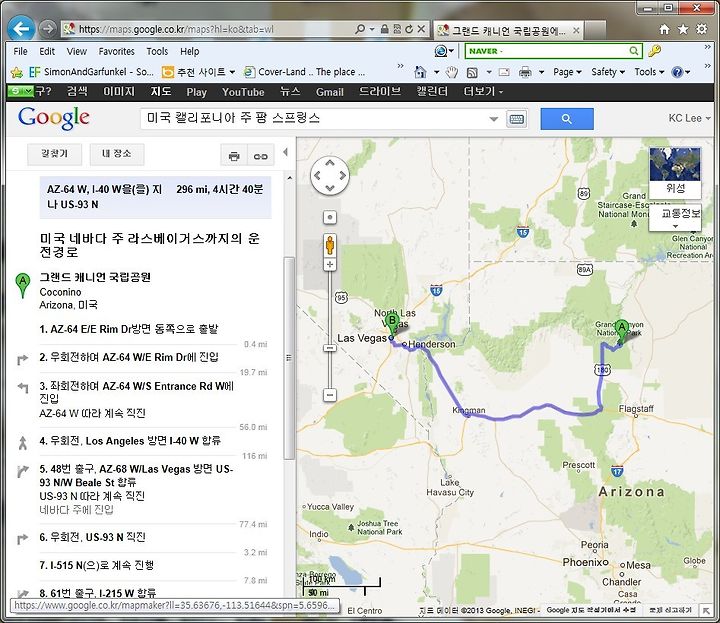Open the KC Lee account dropdown
Image resolution: width=720 pixels, height=623 pixels.
(689, 118)
